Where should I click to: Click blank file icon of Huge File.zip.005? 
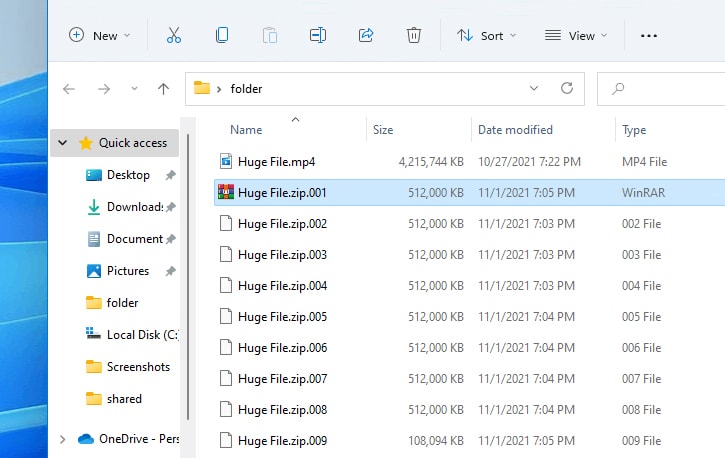(x=226, y=316)
